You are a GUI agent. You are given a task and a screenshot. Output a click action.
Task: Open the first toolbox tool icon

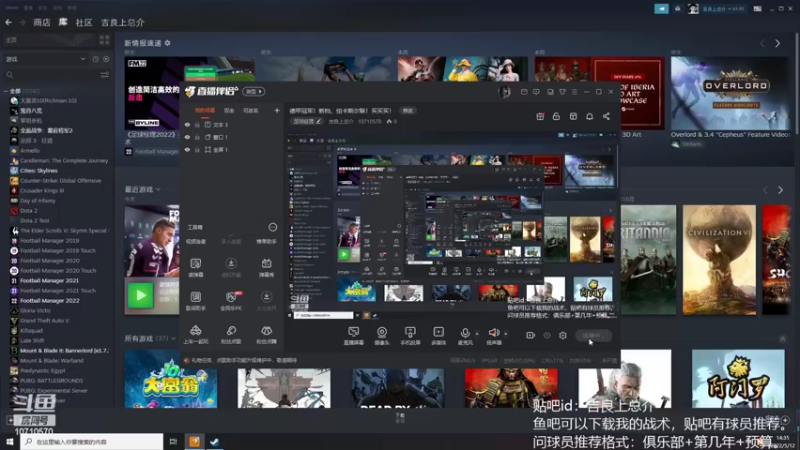[x=196, y=267]
